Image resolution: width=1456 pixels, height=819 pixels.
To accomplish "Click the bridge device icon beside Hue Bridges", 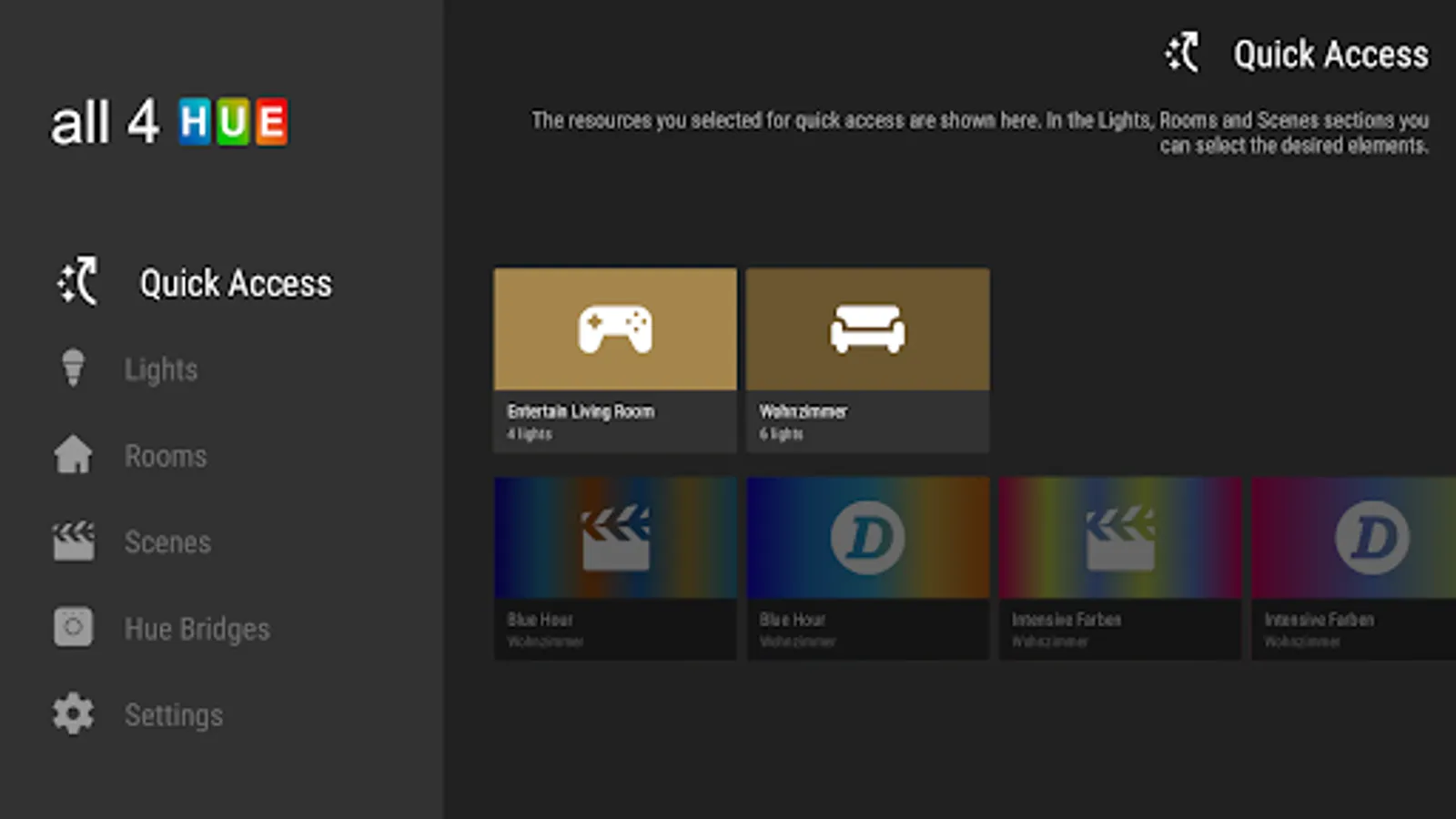I will 73,627.
